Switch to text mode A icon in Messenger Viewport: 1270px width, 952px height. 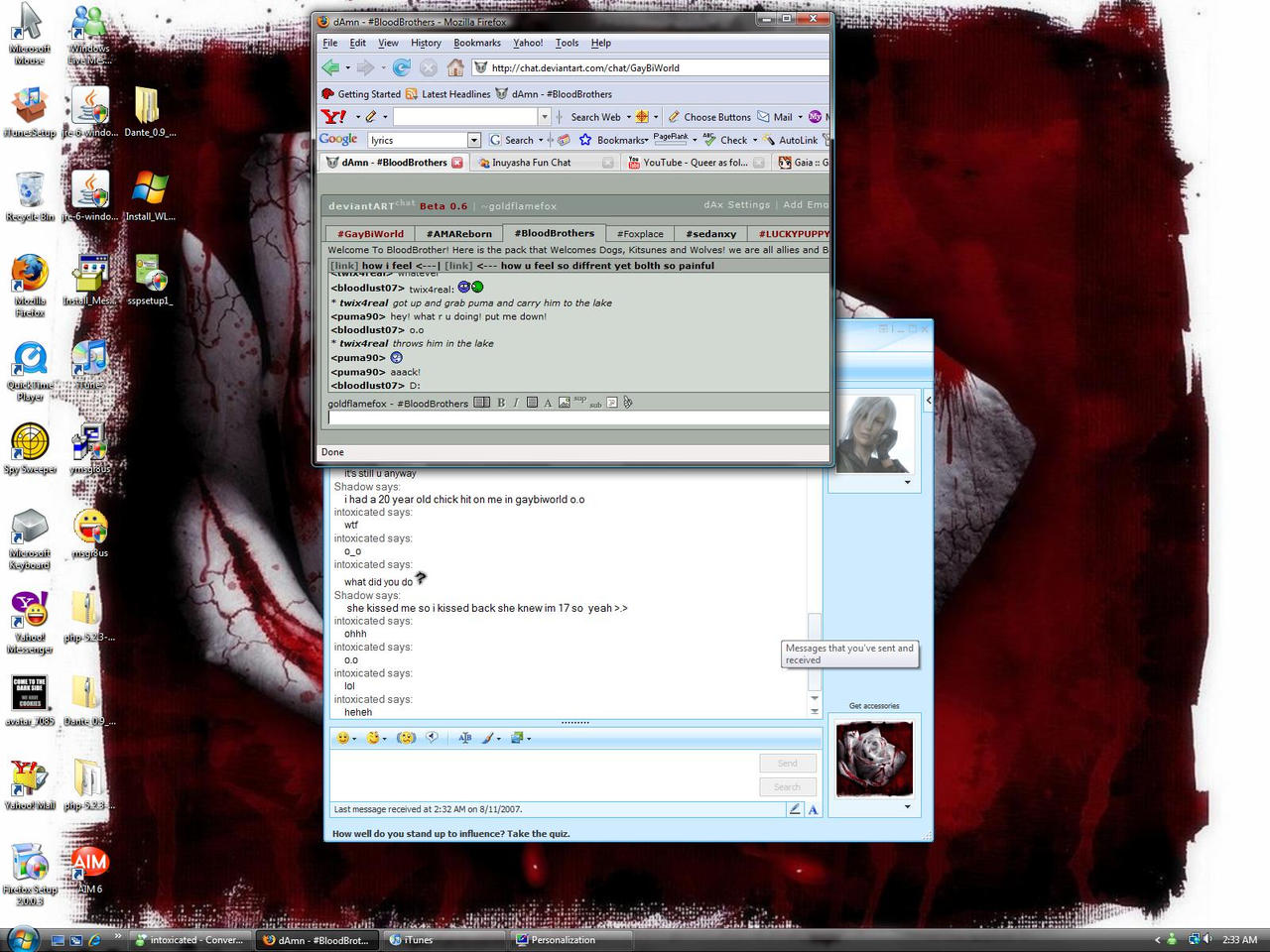[813, 809]
